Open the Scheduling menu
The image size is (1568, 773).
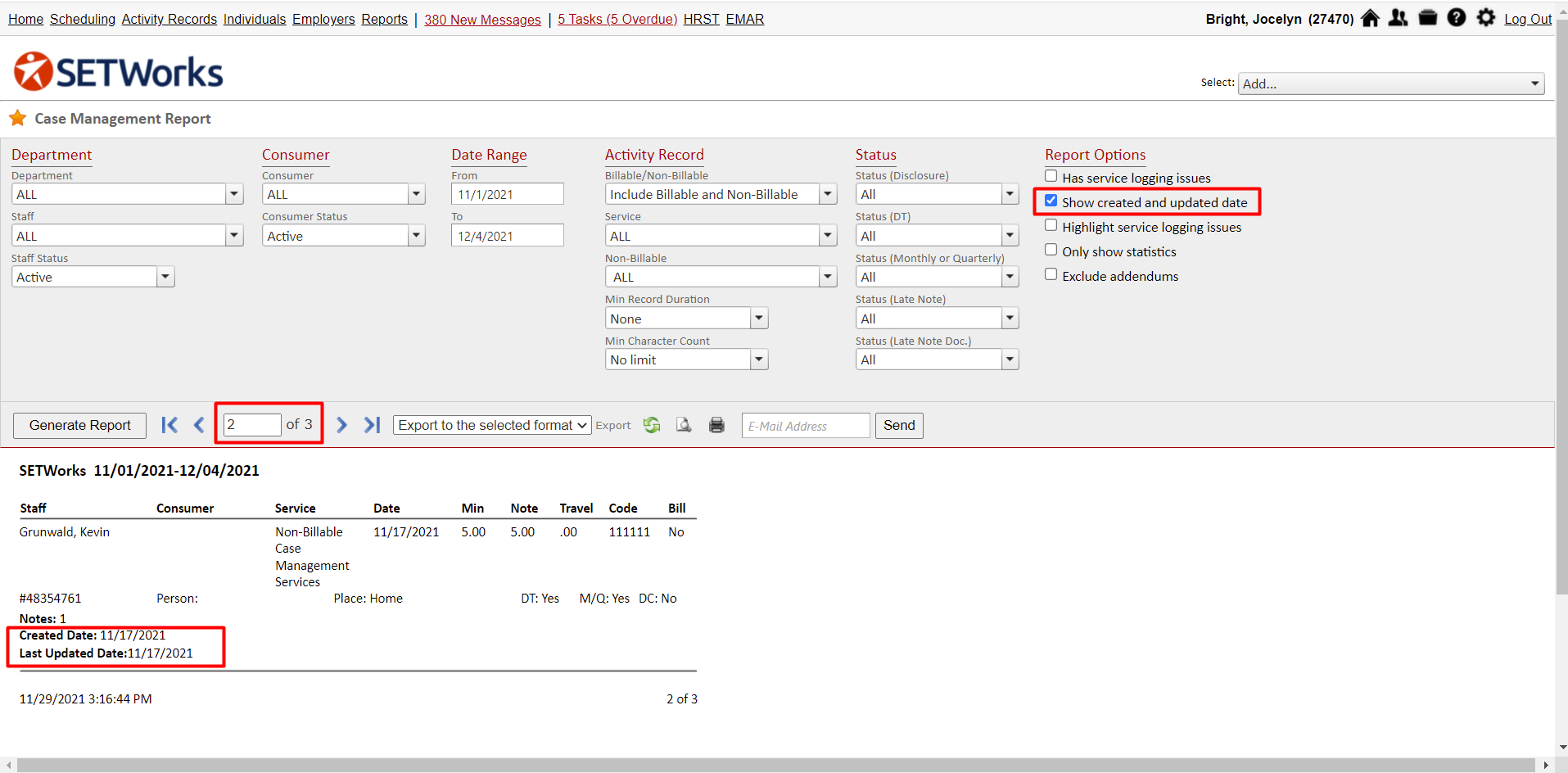83,19
